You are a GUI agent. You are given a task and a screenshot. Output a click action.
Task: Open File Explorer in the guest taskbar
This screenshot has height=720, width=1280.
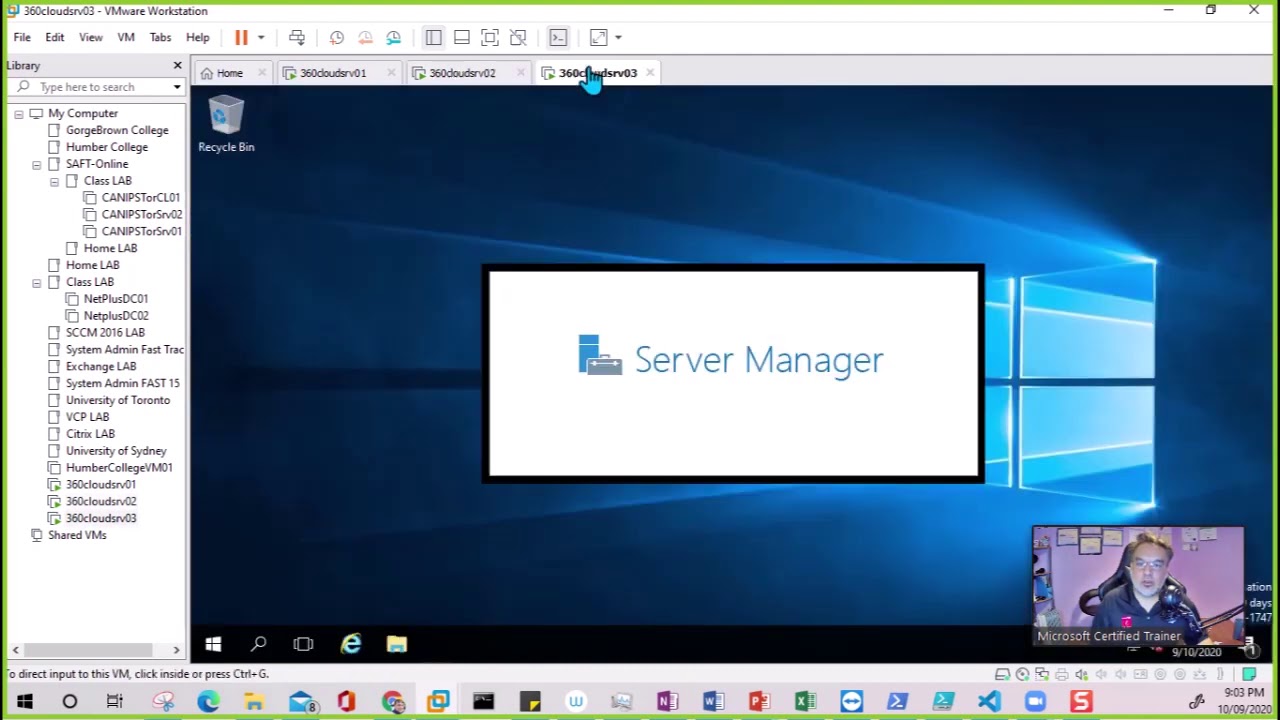pyautogui.click(x=397, y=645)
